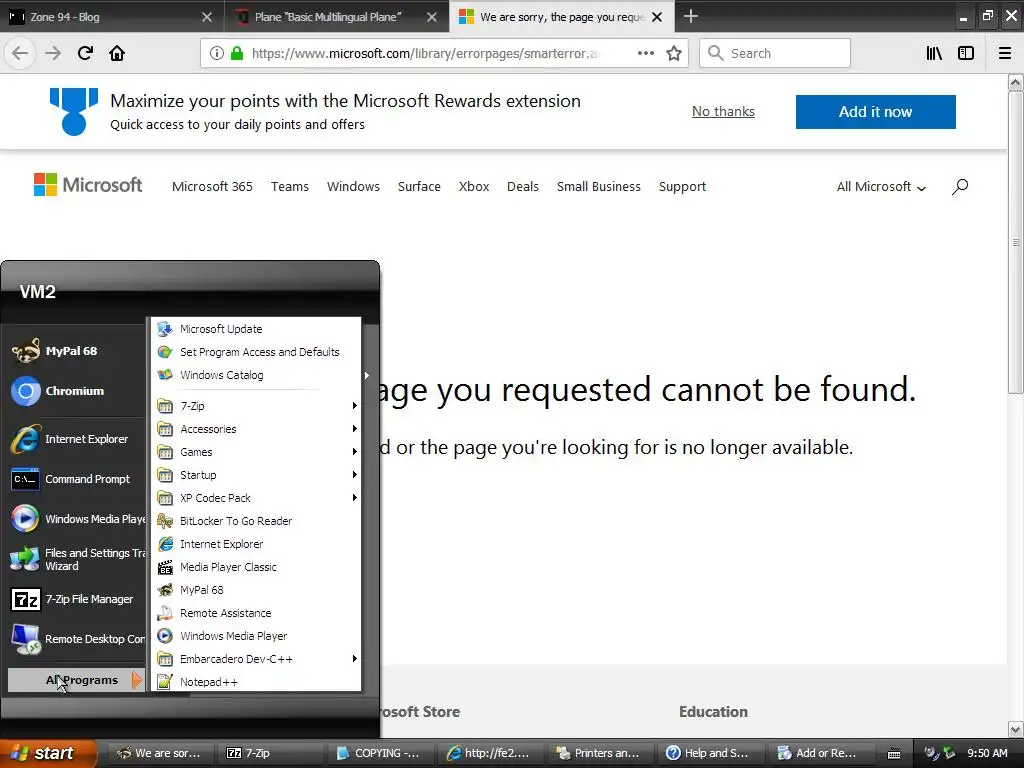Expand the 7-Zip programs folder
This screenshot has width=1024, height=768.
(256, 406)
